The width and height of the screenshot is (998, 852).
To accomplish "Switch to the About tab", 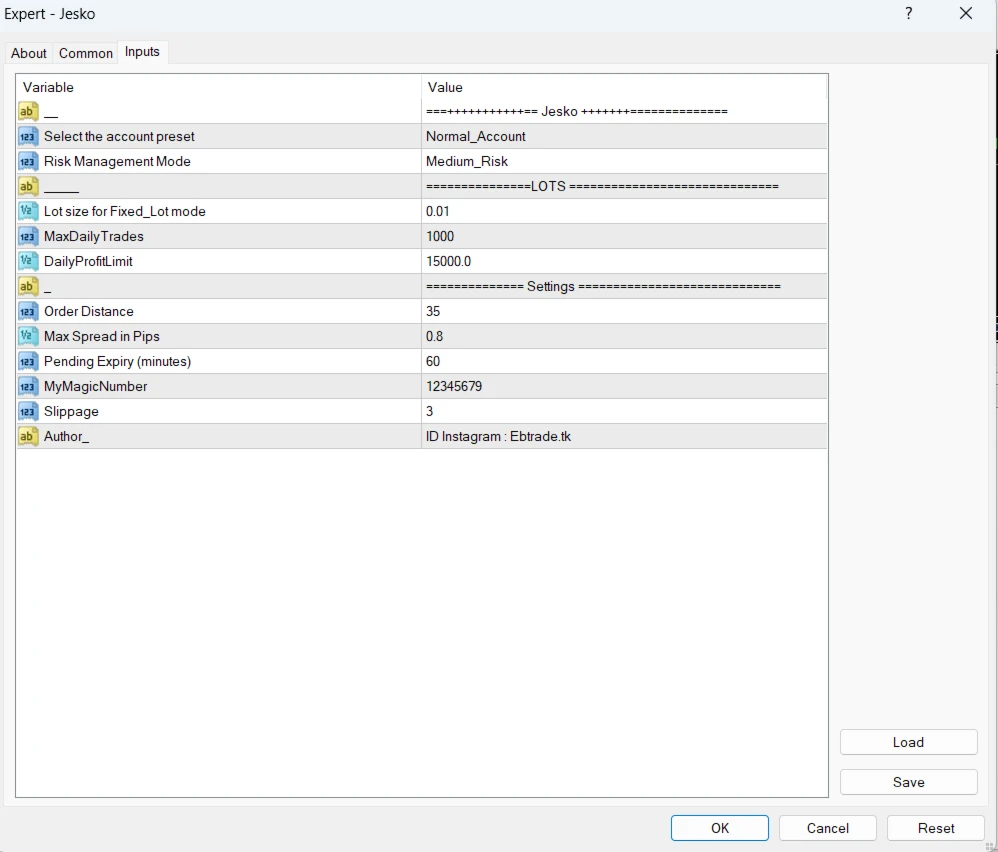I will (x=28, y=53).
